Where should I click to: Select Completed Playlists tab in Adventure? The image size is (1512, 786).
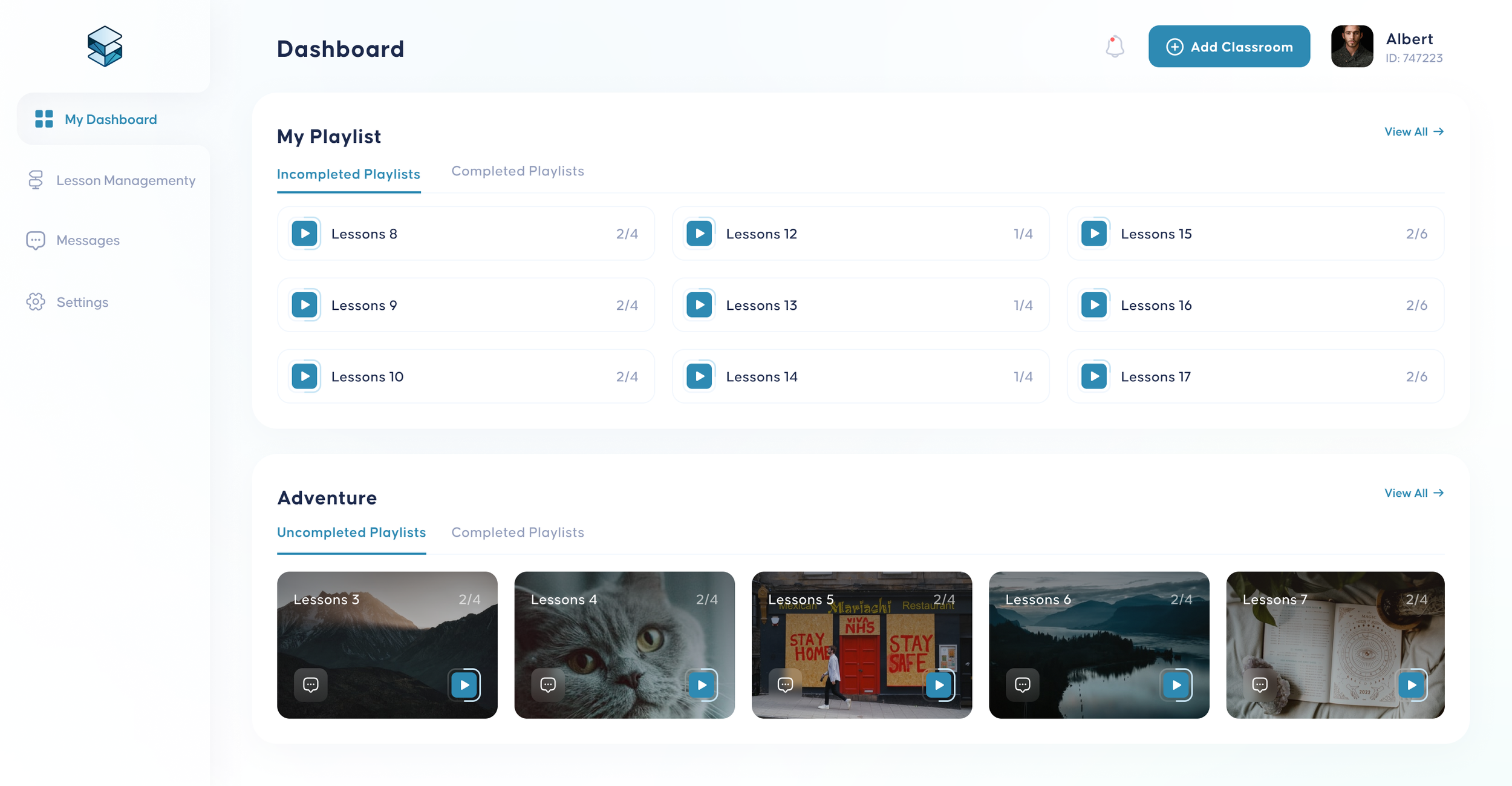tap(518, 532)
